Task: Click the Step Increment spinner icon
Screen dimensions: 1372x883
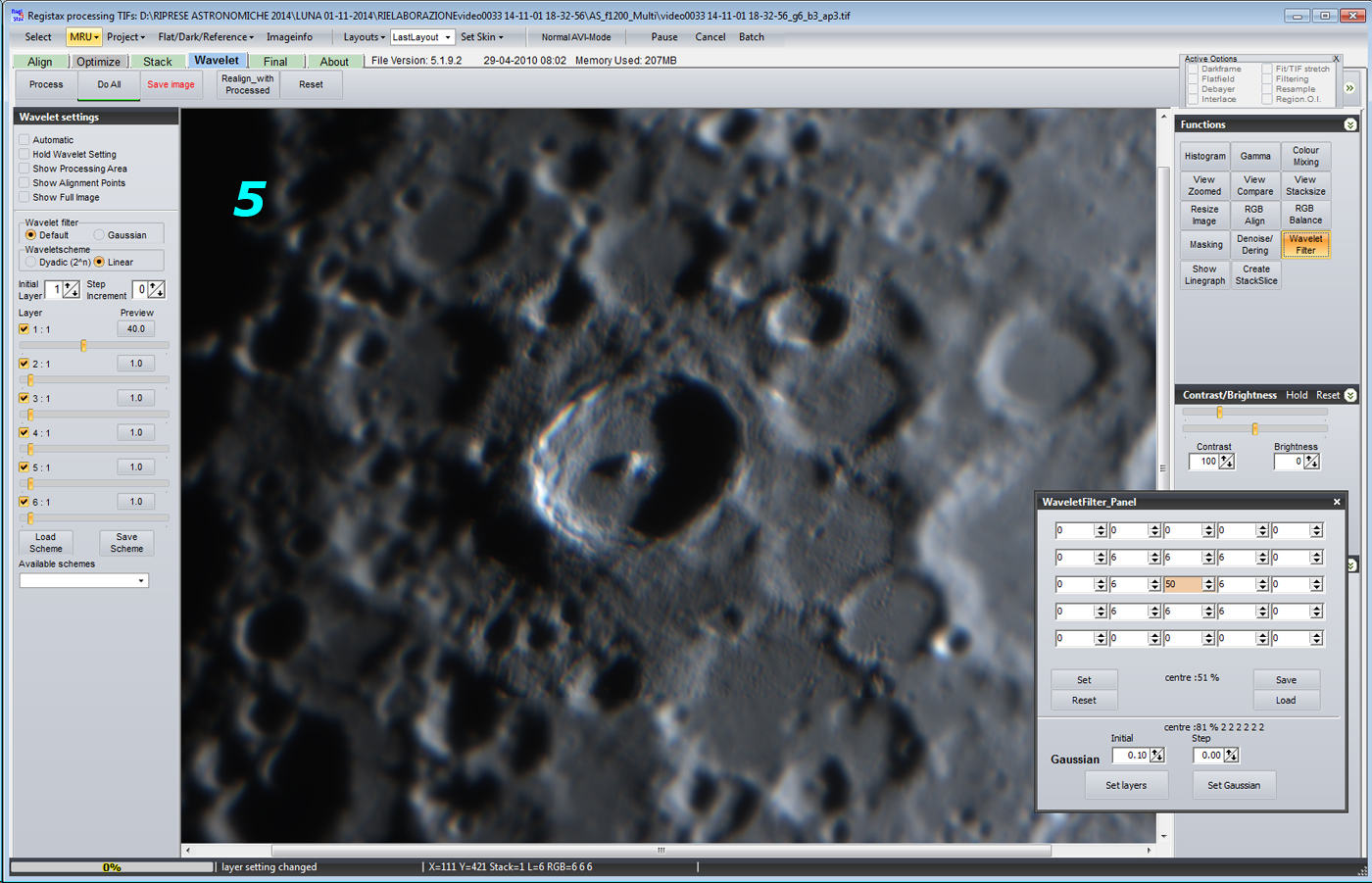Action: pos(157,289)
